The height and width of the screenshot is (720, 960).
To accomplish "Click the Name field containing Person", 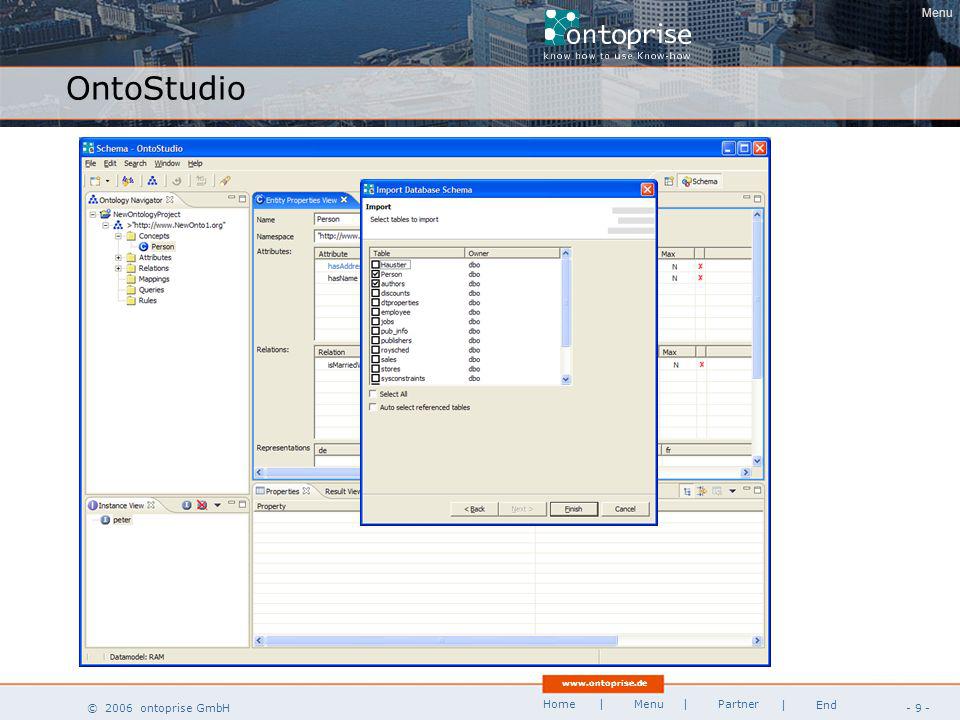I will pyautogui.click(x=337, y=219).
